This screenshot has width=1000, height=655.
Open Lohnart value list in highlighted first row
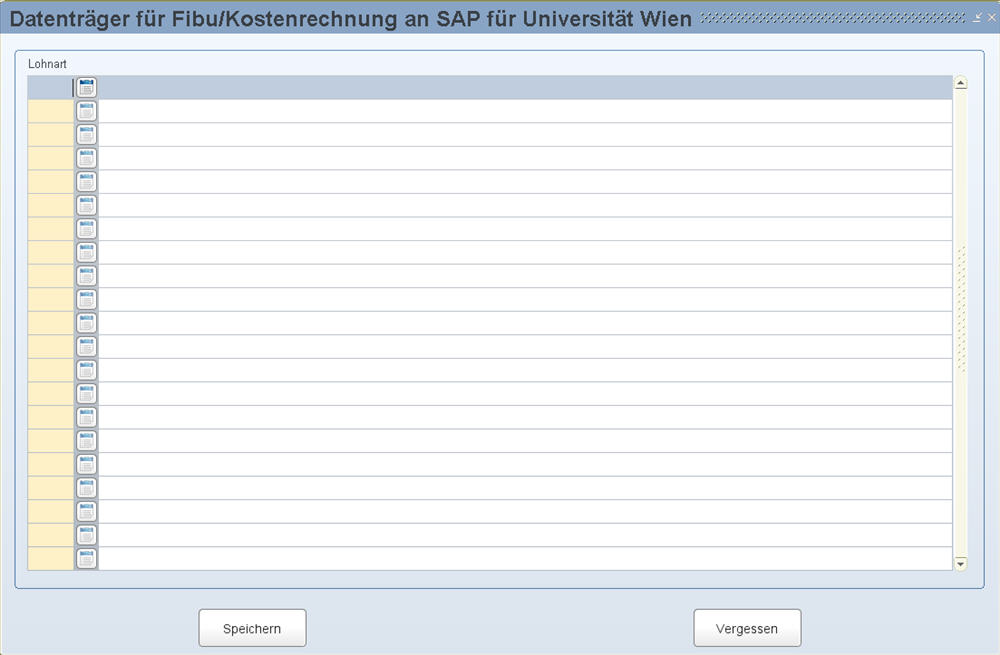[86, 87]
